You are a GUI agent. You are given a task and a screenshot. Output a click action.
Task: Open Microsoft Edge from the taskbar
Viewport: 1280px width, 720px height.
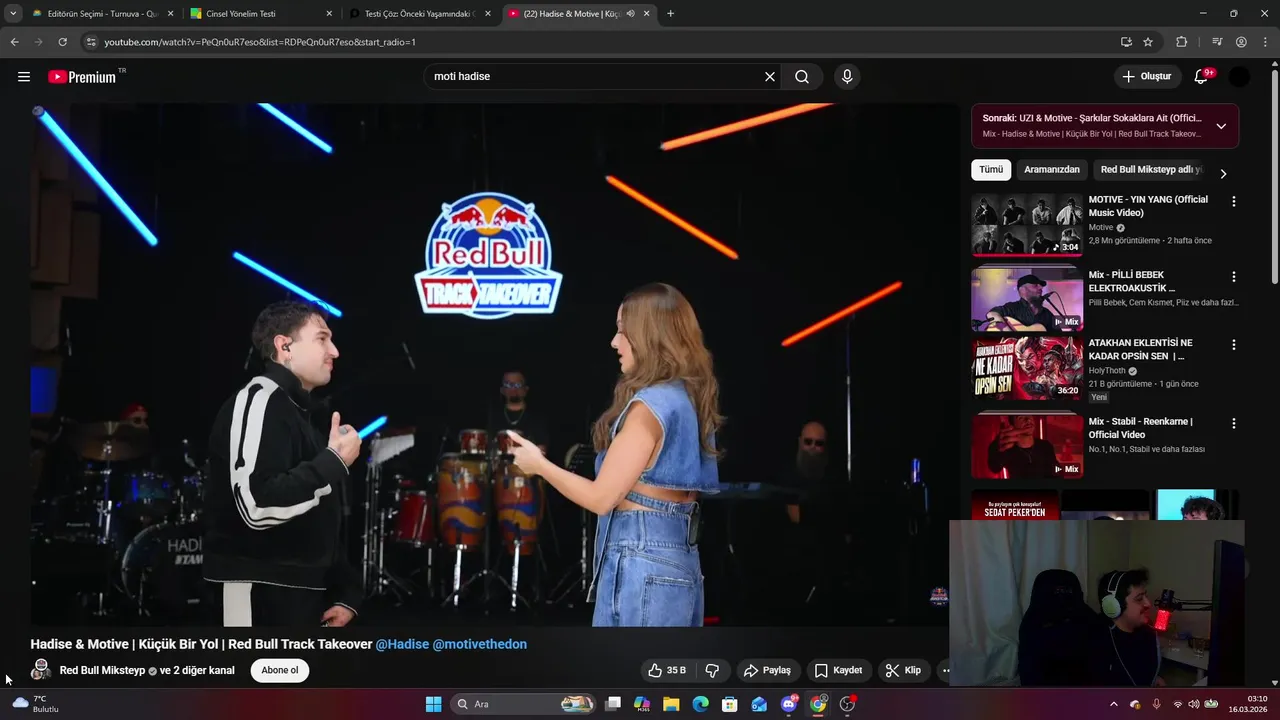point(700,704)
